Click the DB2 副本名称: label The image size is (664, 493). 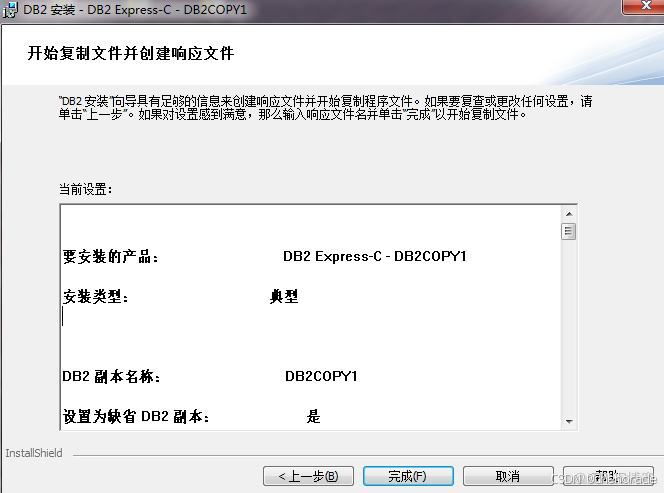(111, 376)
